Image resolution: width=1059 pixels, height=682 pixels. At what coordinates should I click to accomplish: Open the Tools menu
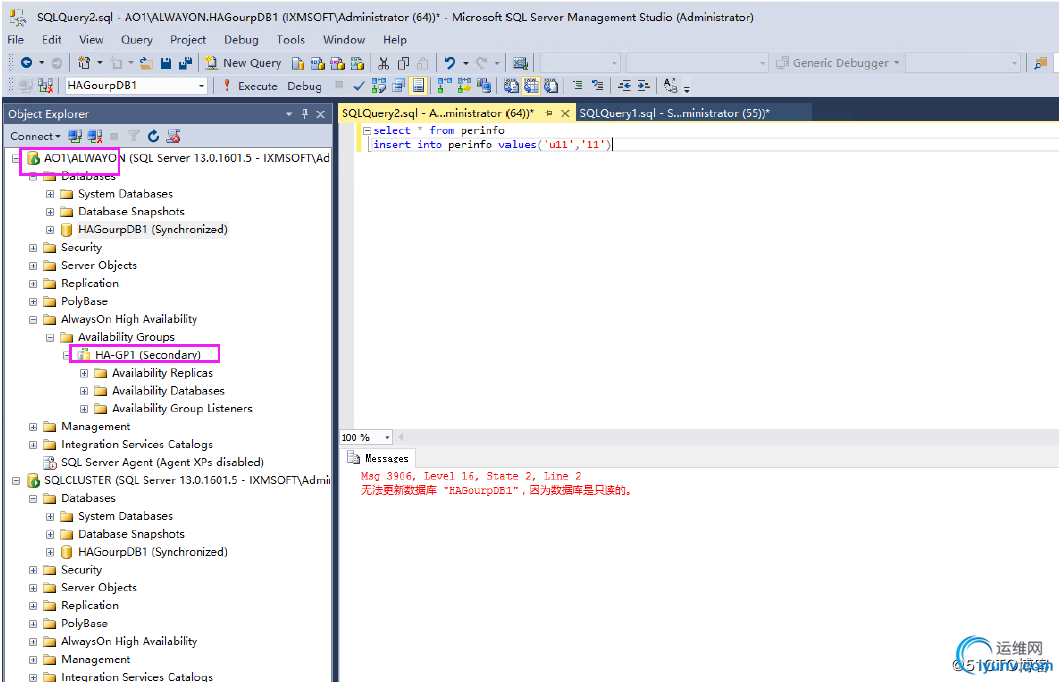point(290,40)
